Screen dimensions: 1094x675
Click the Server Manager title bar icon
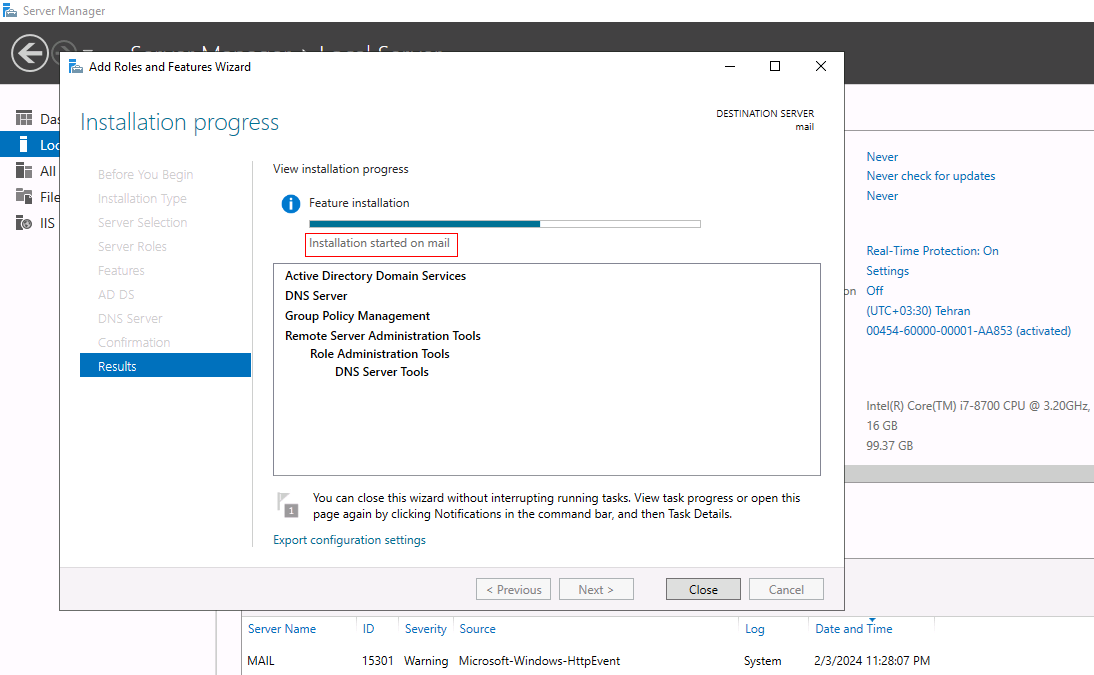(10, 10)
